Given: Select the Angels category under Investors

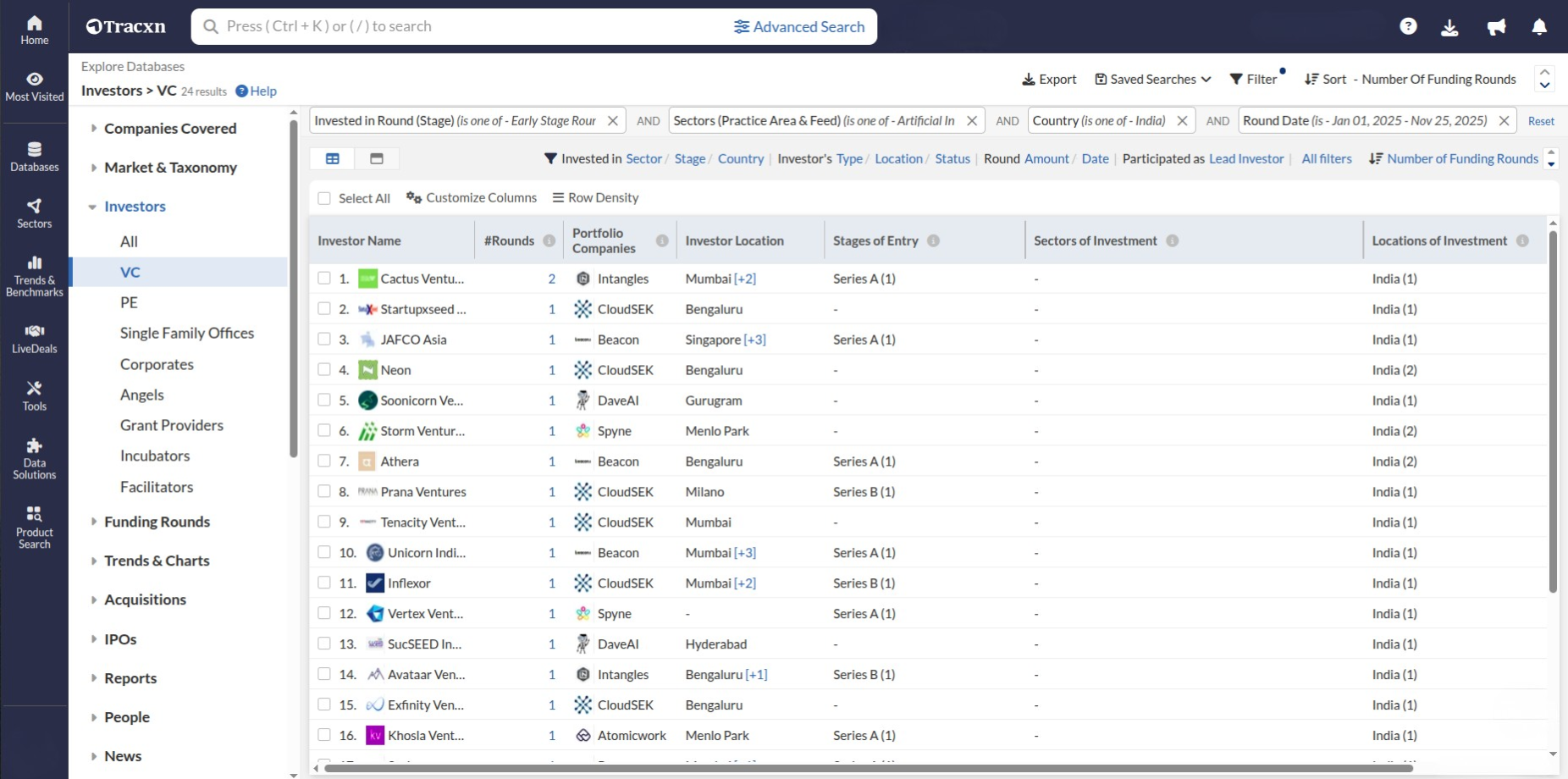Looking at the screenshot, I should [141, 395].
